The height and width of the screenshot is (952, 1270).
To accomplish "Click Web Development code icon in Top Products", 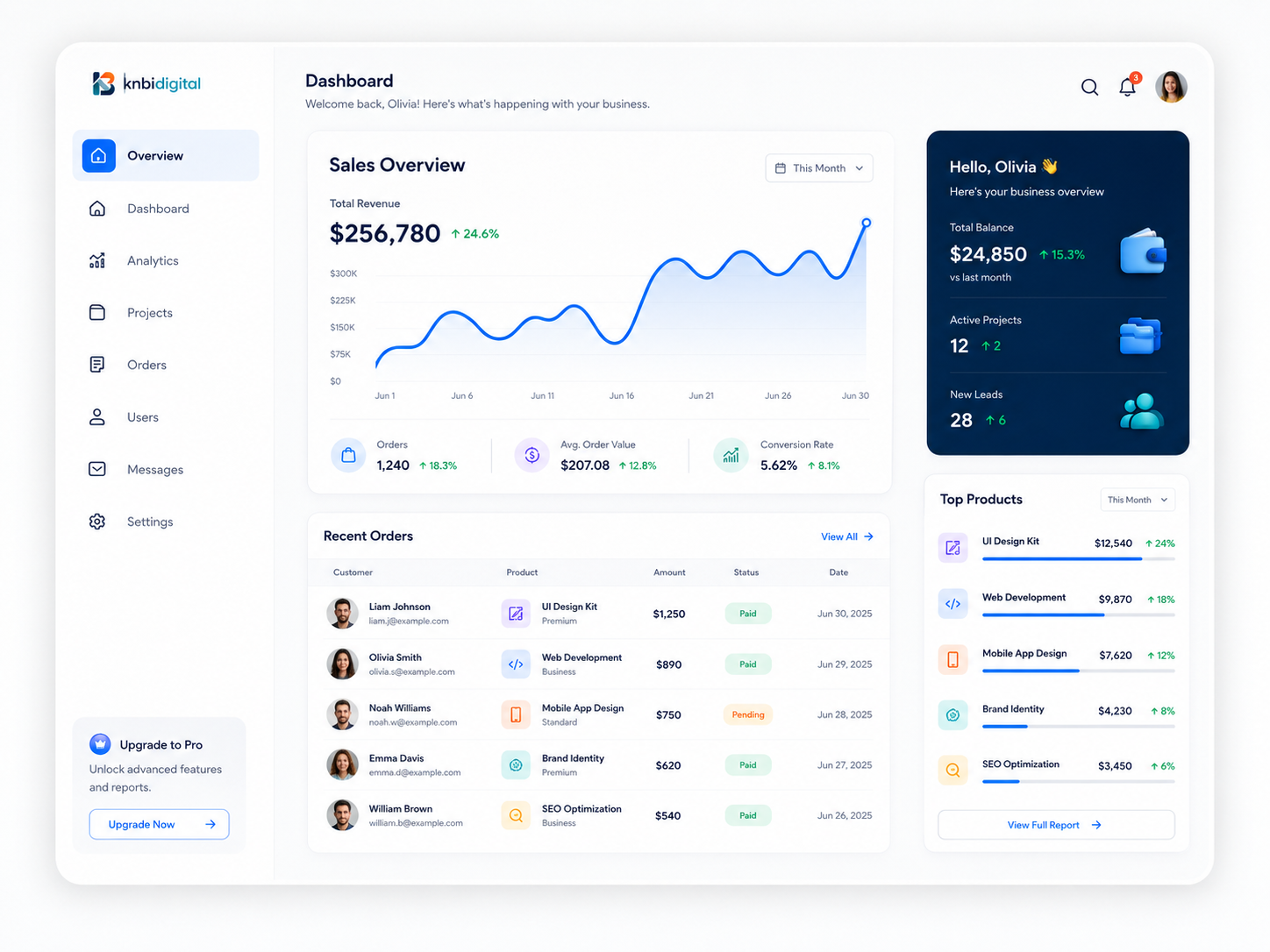I will [952, 604].
